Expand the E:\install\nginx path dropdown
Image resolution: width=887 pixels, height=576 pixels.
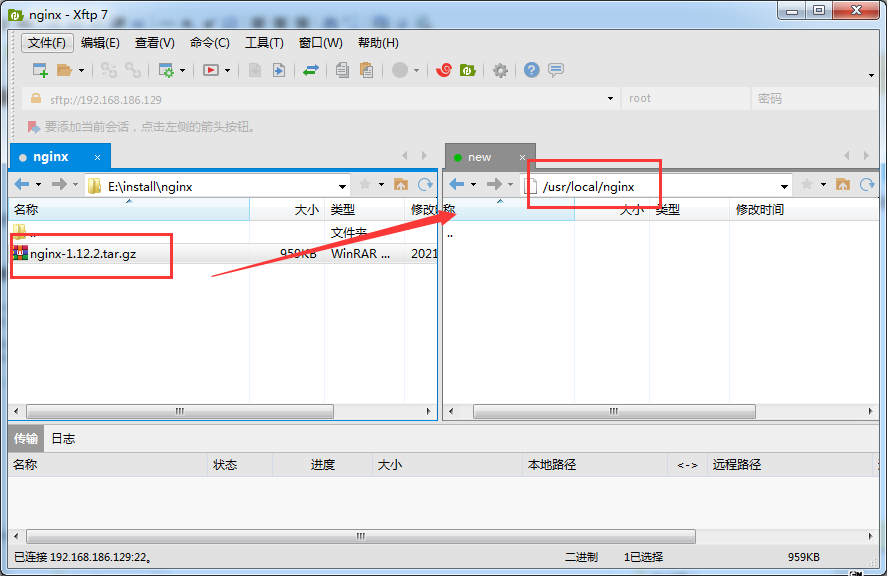coord(342,187)
